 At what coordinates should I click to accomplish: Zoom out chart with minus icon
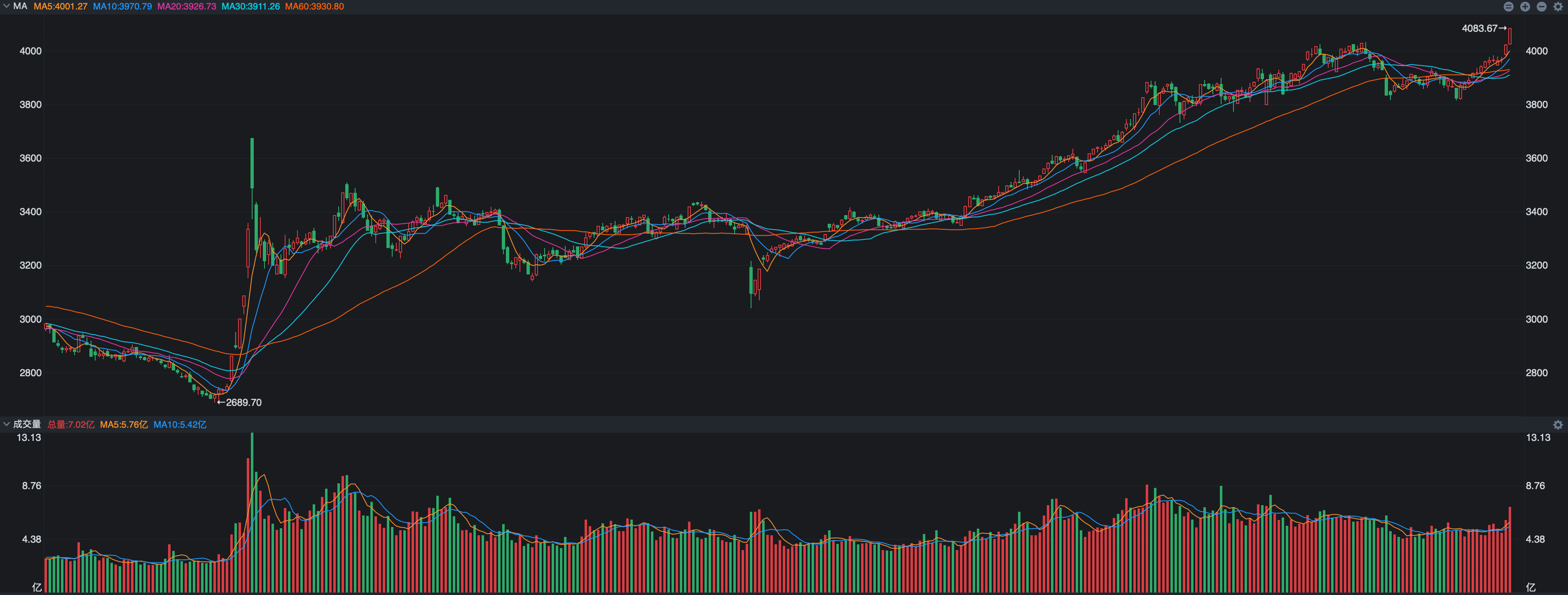[x=1541, y=7]
